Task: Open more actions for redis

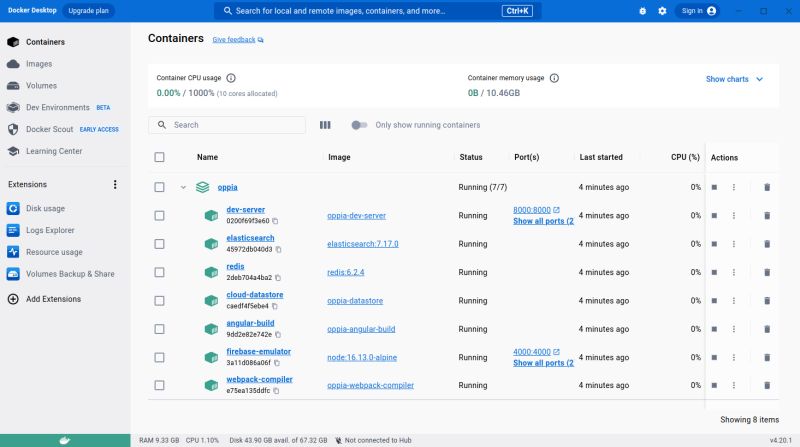Action: (734, 272)
